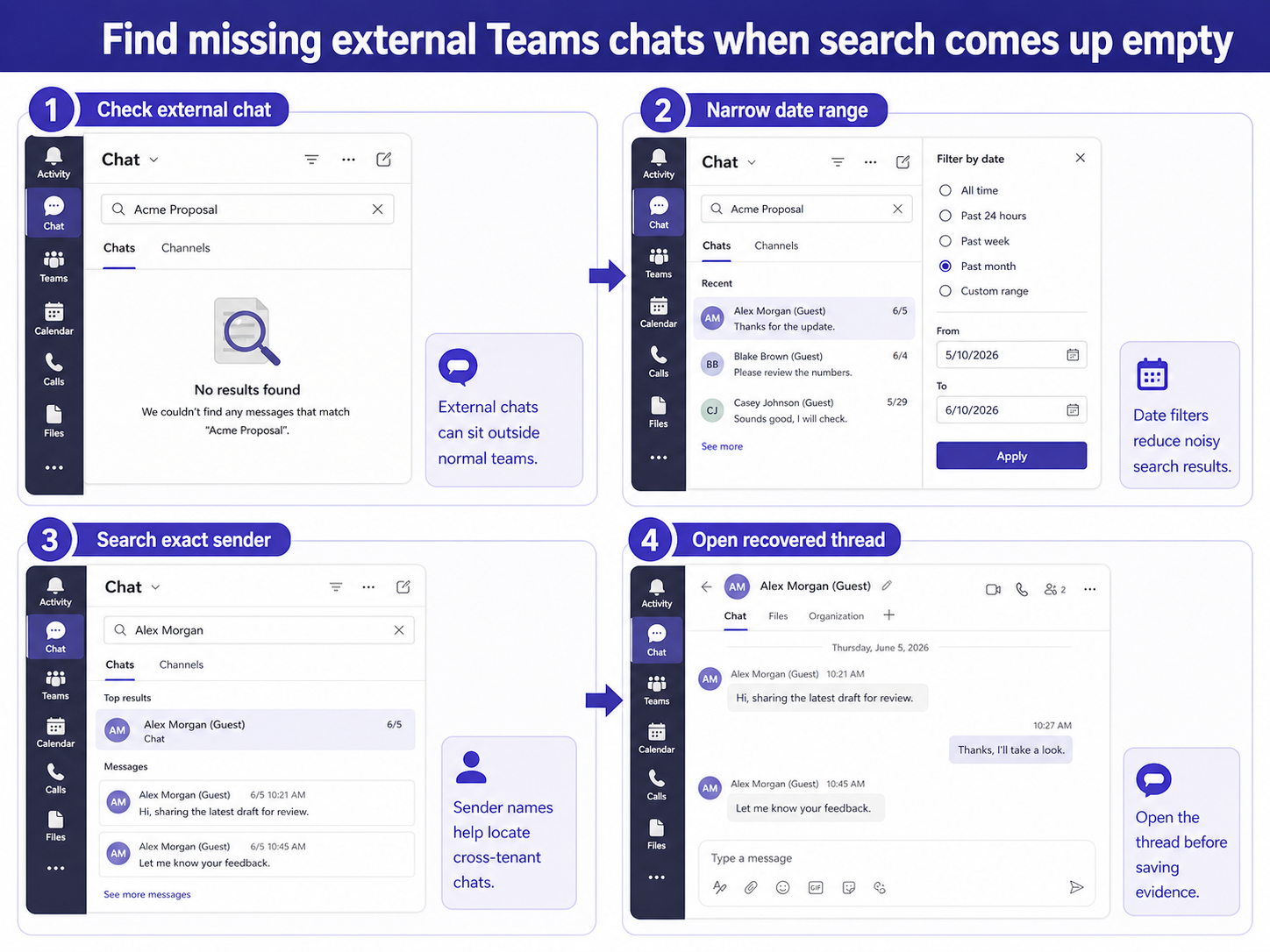The width and height of the screenshot is (1270, 952).
Task: Open Alex Morgan chat 'Thanks for the update.'
Action: pyautogui.click(x=803, y=318)
